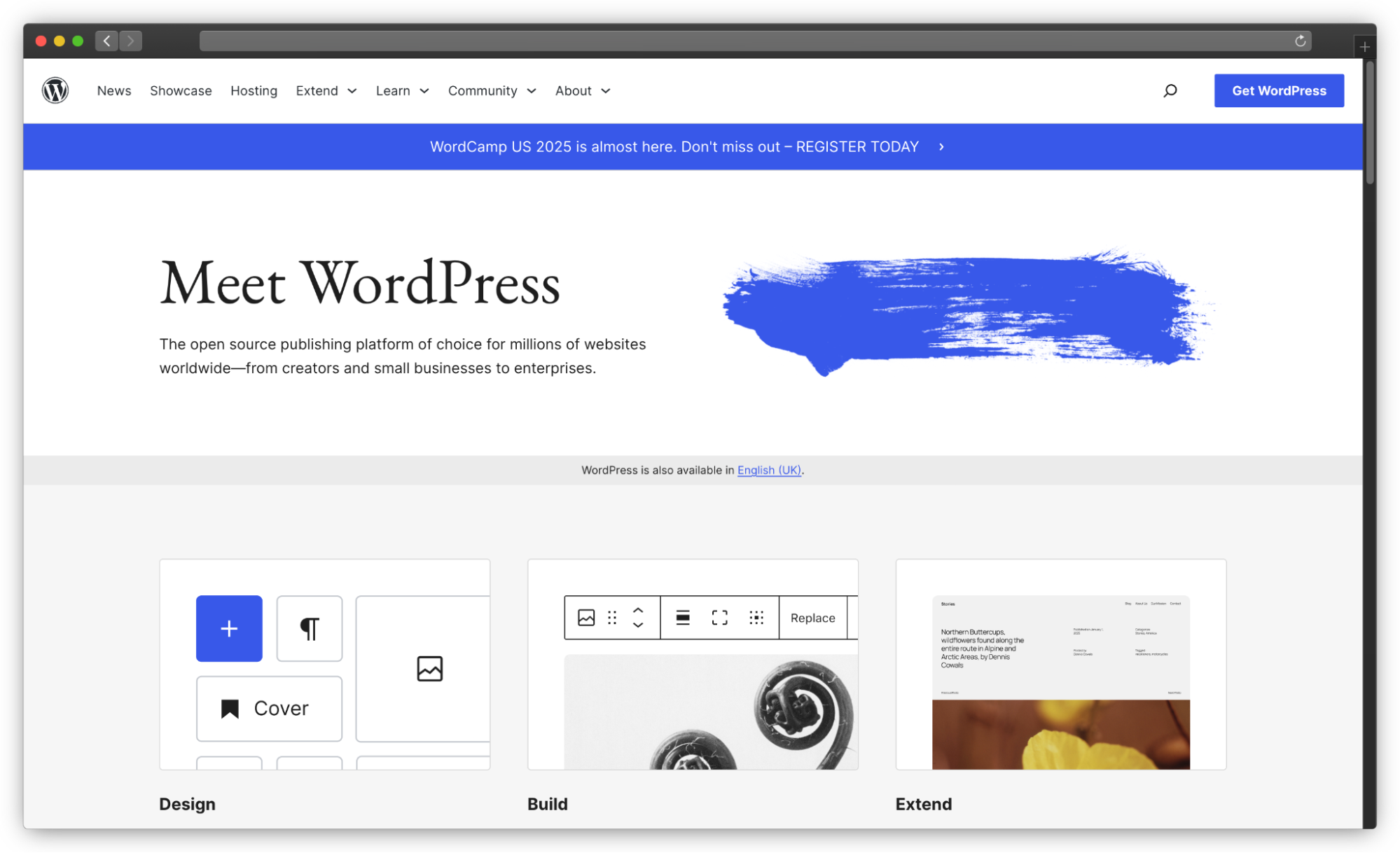This screenshot has width=1400, height=853.
Task: Click the Get WordPress button
Action: pyautogui.click(x=1279, y=90)
